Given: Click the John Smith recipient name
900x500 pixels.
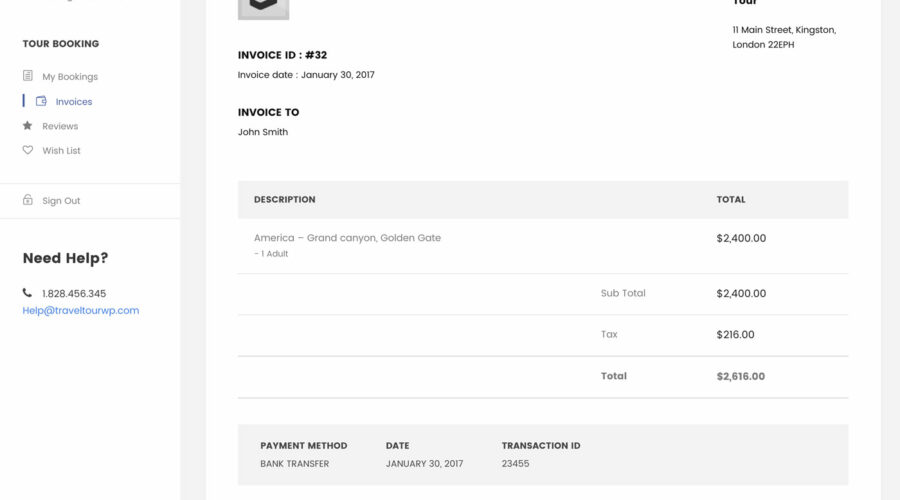Looking at the screenshot, I should (263, 132).
